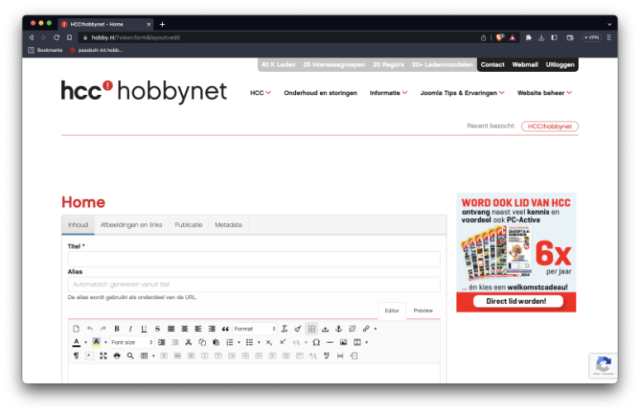Expand the Website beheer menu
Viewport: 640px width, 413px height.
pos(544,92)
